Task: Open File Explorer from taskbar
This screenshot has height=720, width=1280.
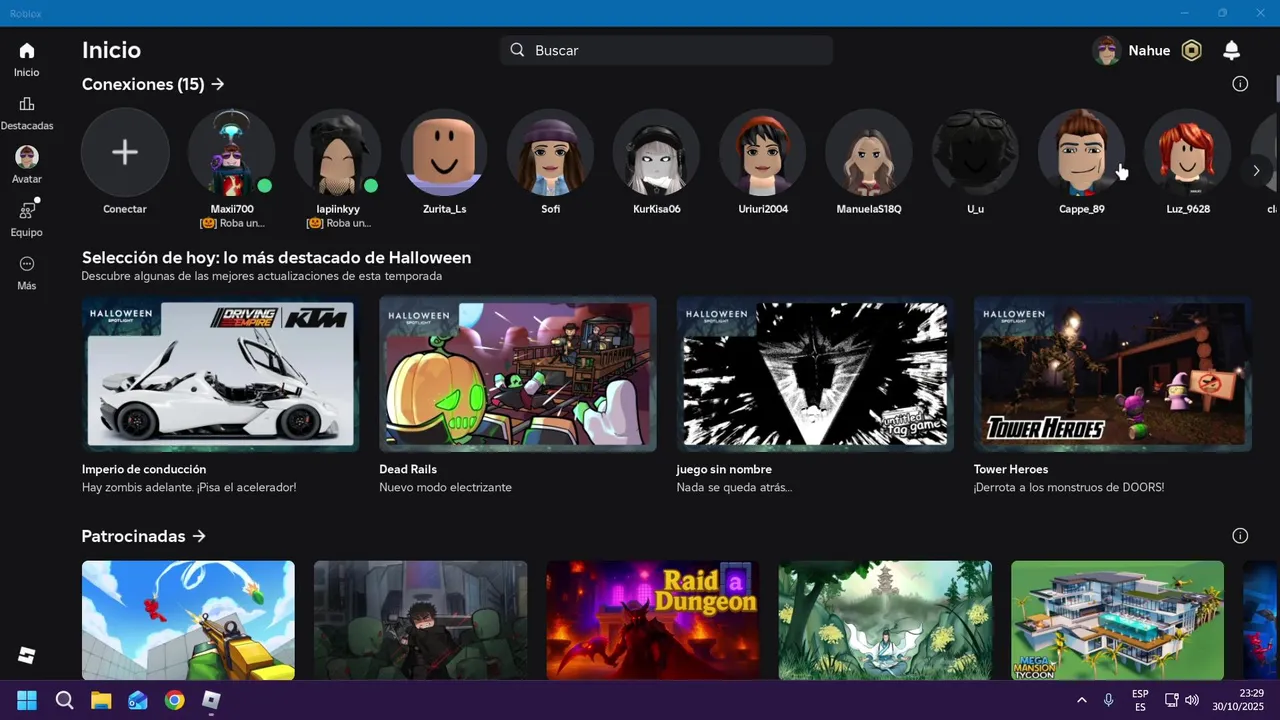Action: [x=101, y=700]
